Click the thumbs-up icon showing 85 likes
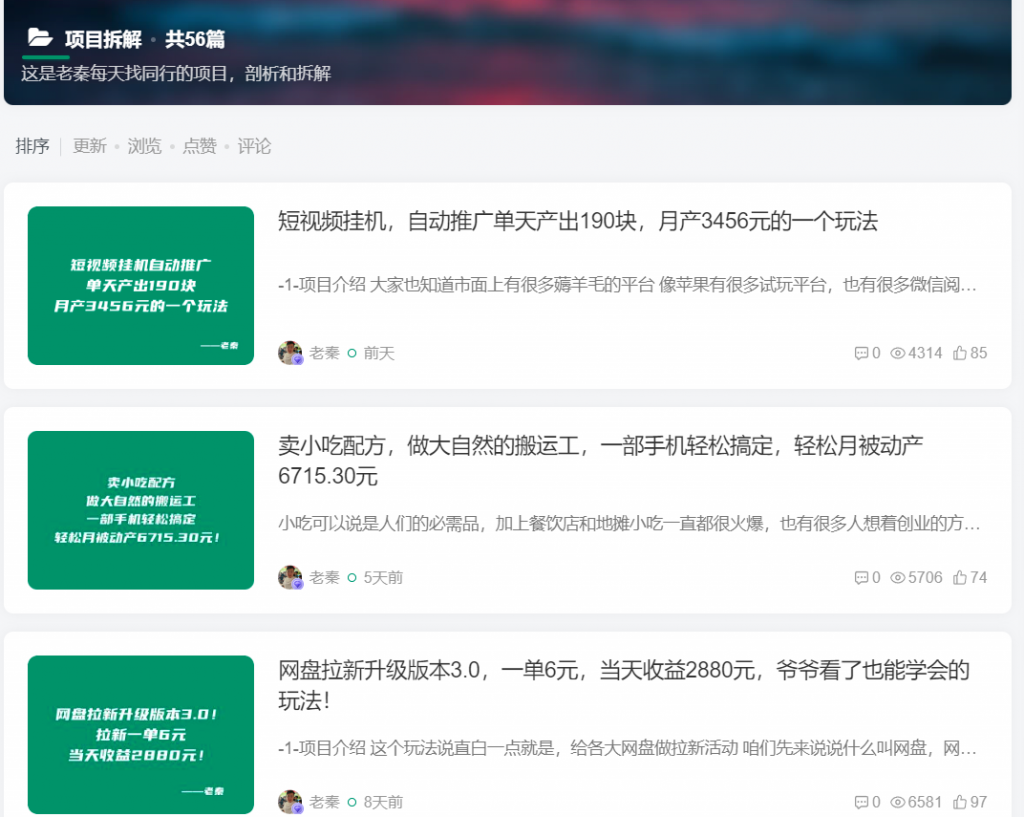This screenshot has height=817, width=1024. point(958,352)
